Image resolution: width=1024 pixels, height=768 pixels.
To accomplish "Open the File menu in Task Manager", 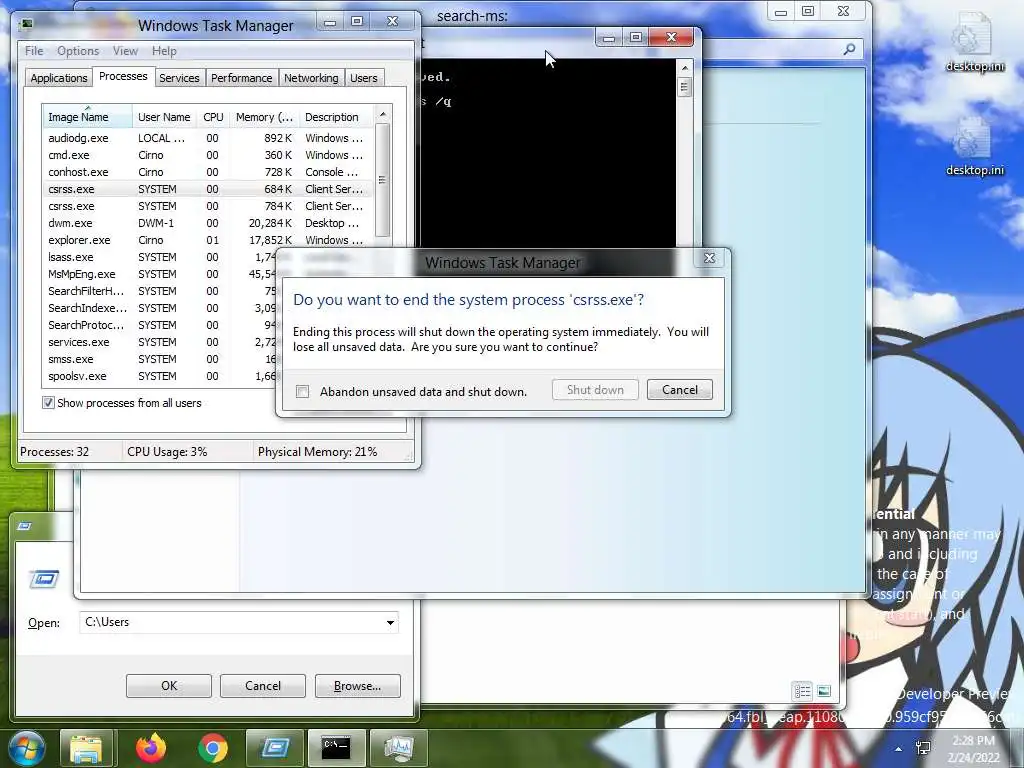I will click(x=34, y=51).
